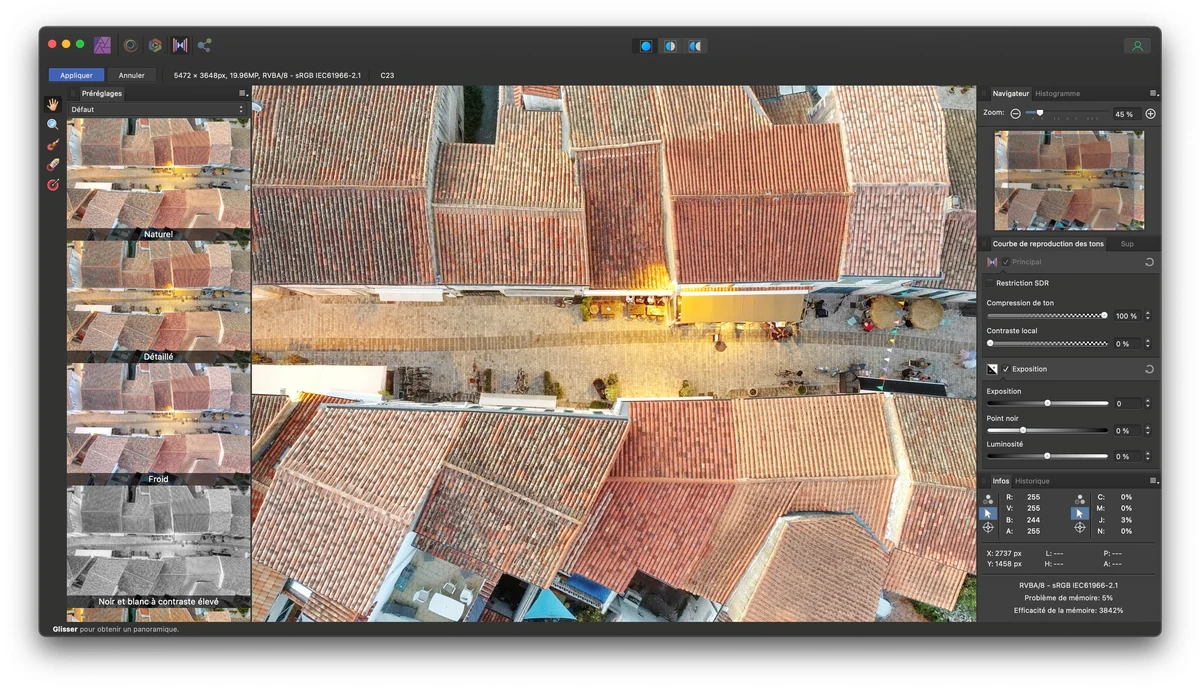Select the overlay gradient tool

[x=53, y=185]
